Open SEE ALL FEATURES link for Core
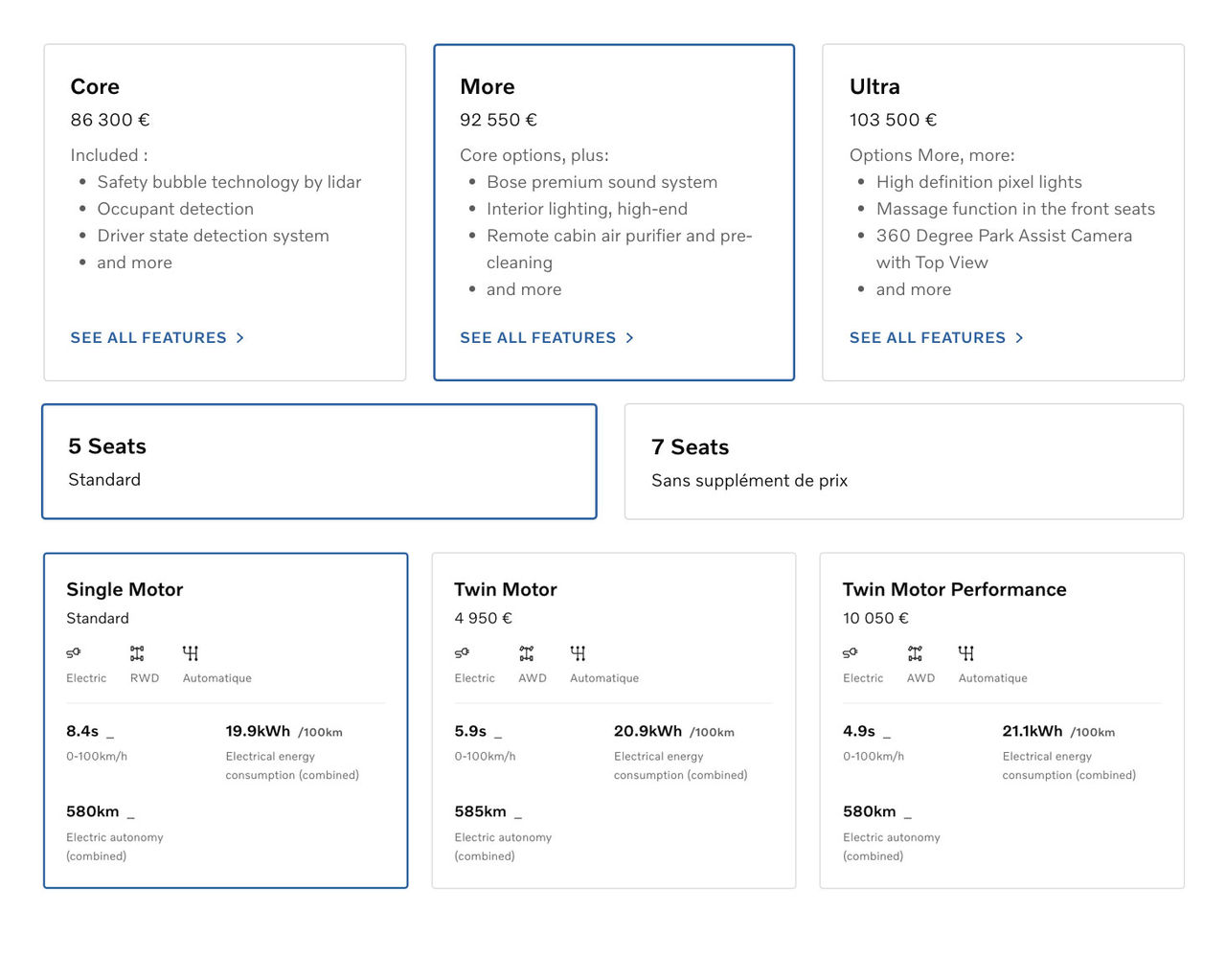The width and height of the screenshot is (1226, 980). pos(148,338)
